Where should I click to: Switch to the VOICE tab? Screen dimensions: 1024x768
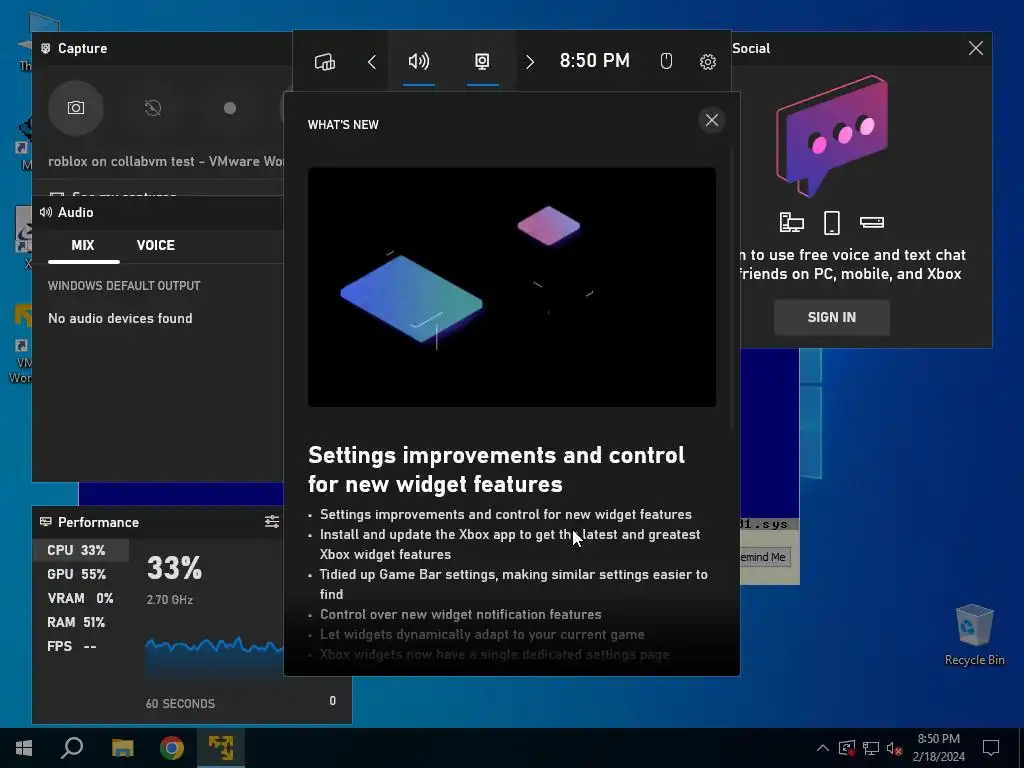point(155,246)
